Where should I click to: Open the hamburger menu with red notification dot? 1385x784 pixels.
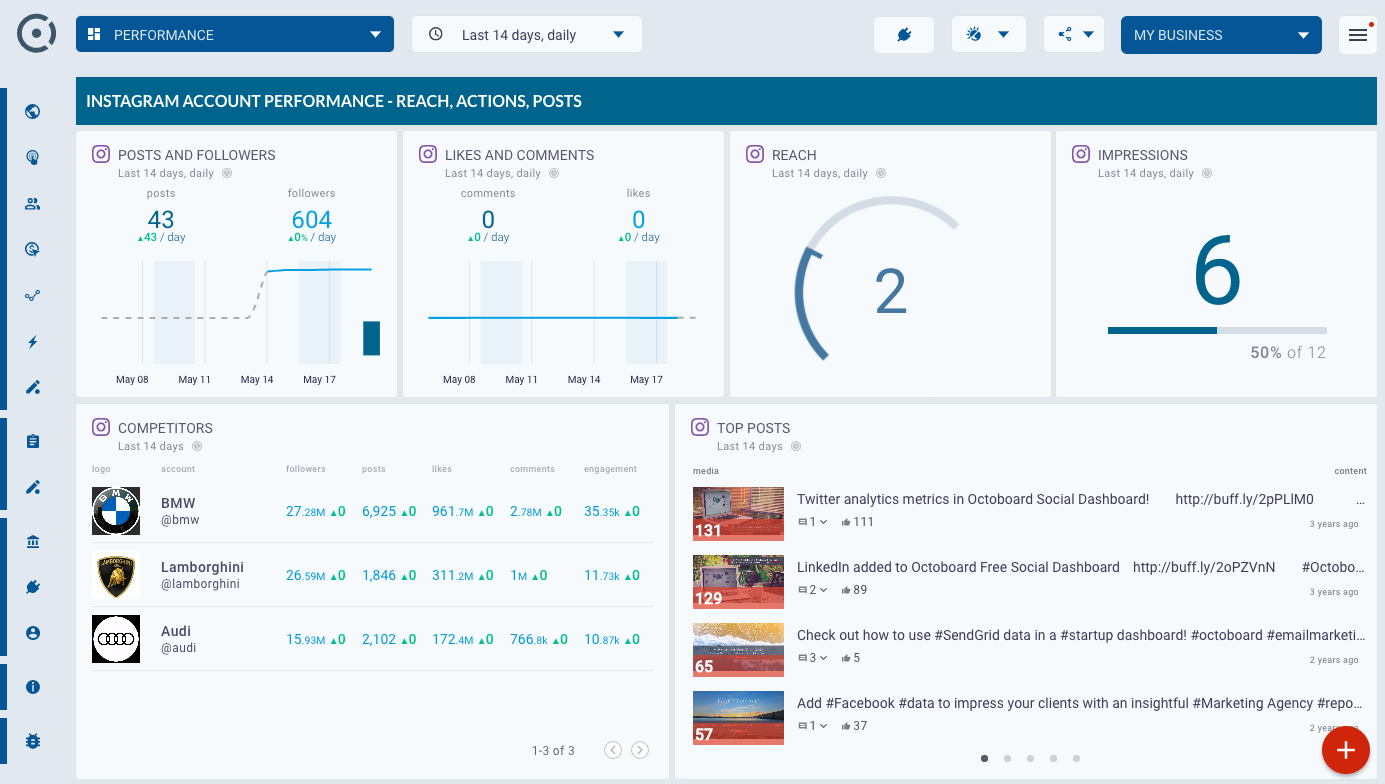click(x=1358, y=35)
